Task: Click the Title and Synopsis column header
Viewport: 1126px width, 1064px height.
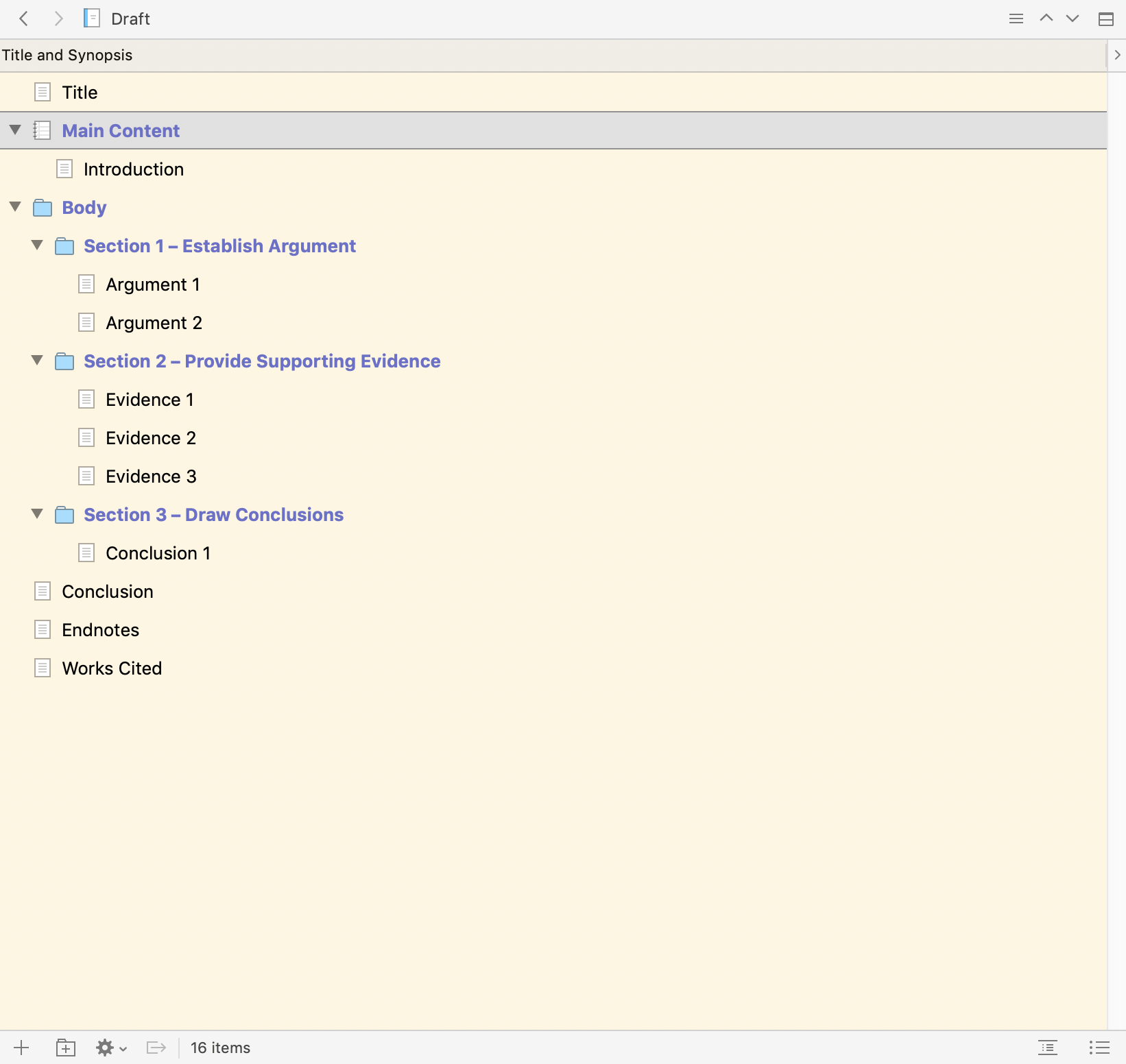Action: tap(67, 55)
